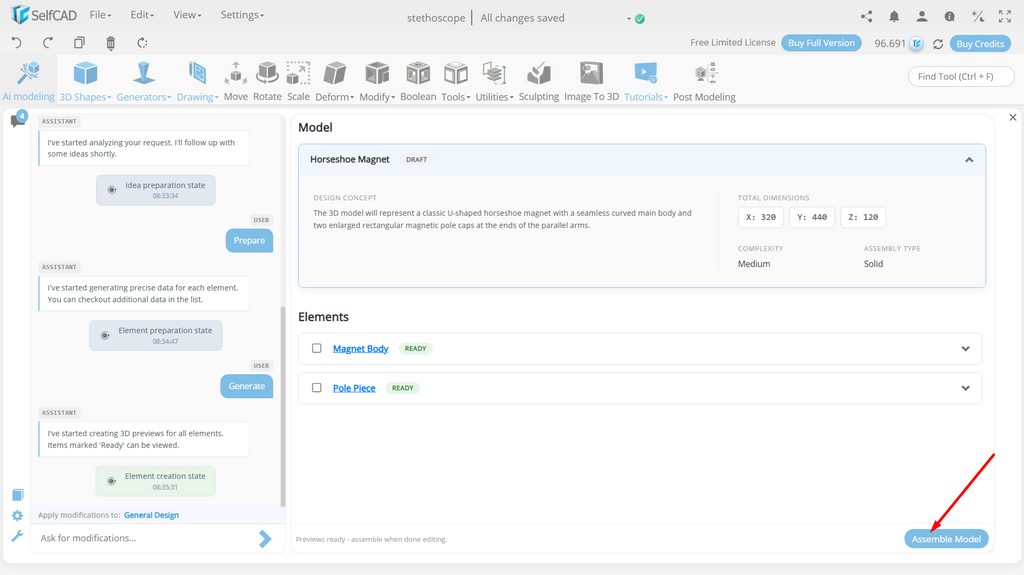This screenshot has height=575, width=1024.
Task: Open the chat messages icon with badge
Action: pos(18,120)
